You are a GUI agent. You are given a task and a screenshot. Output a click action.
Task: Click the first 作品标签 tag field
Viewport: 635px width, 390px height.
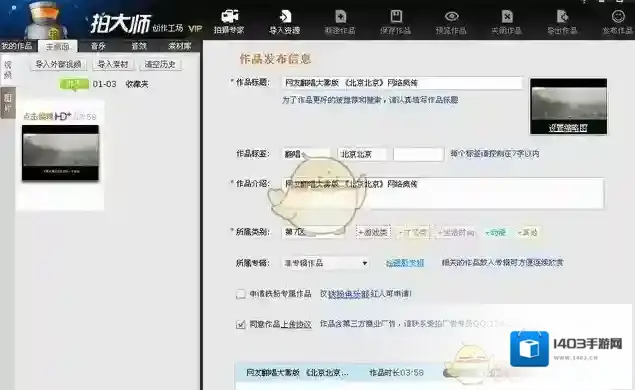pos(307,154)
